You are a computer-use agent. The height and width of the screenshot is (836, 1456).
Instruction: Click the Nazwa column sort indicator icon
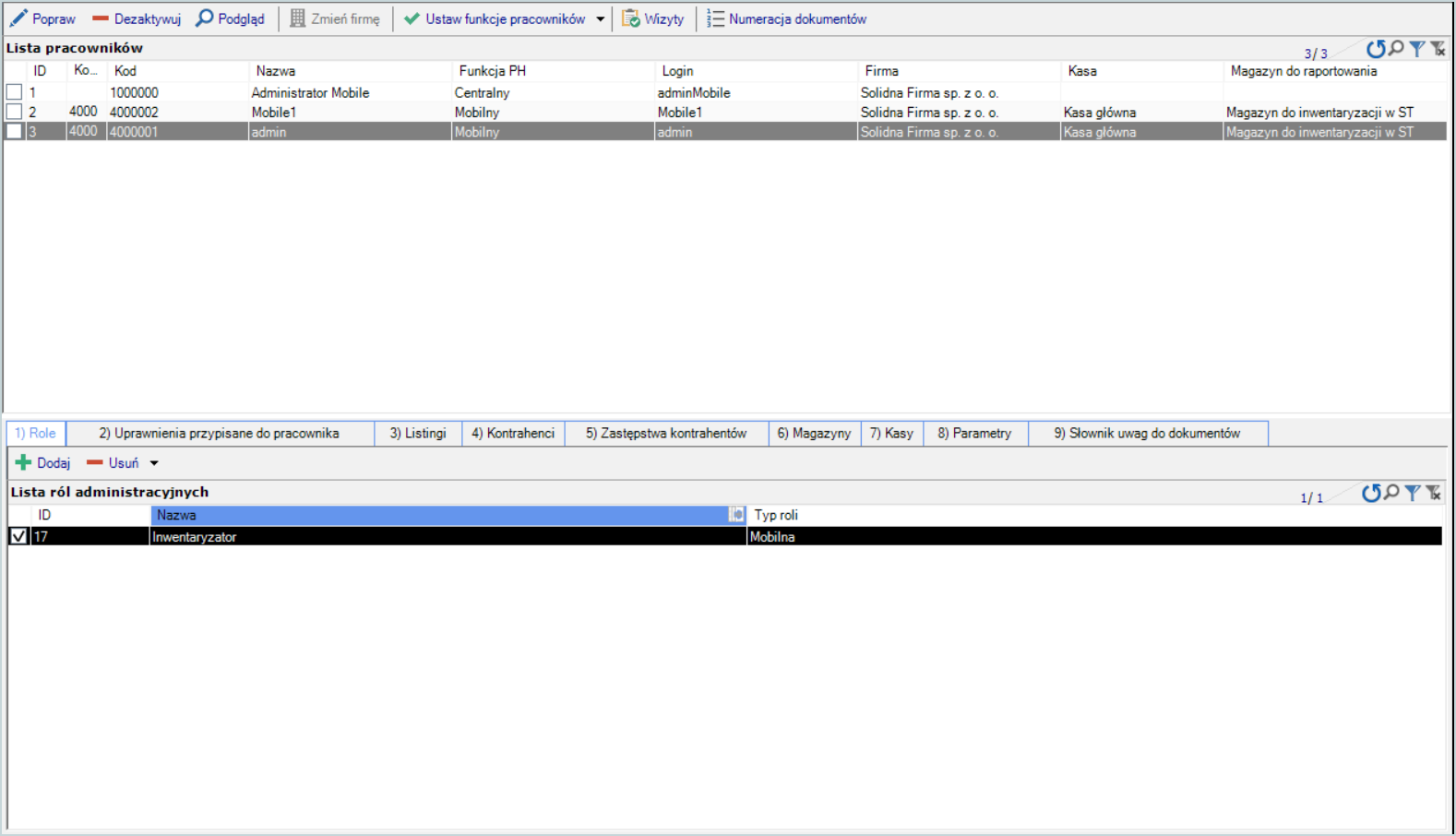[736, 515]
